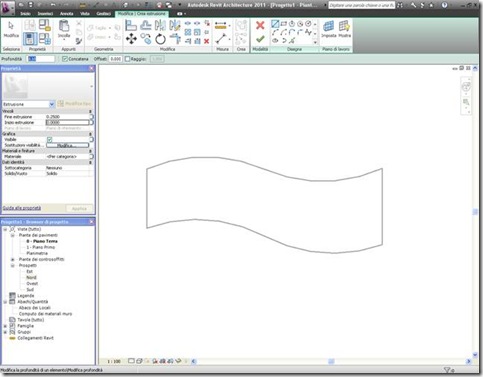Select Computo dei materiali muro schedule
Image resolution: width=483 pixels, height=377 pixels.
pos(45,314)
